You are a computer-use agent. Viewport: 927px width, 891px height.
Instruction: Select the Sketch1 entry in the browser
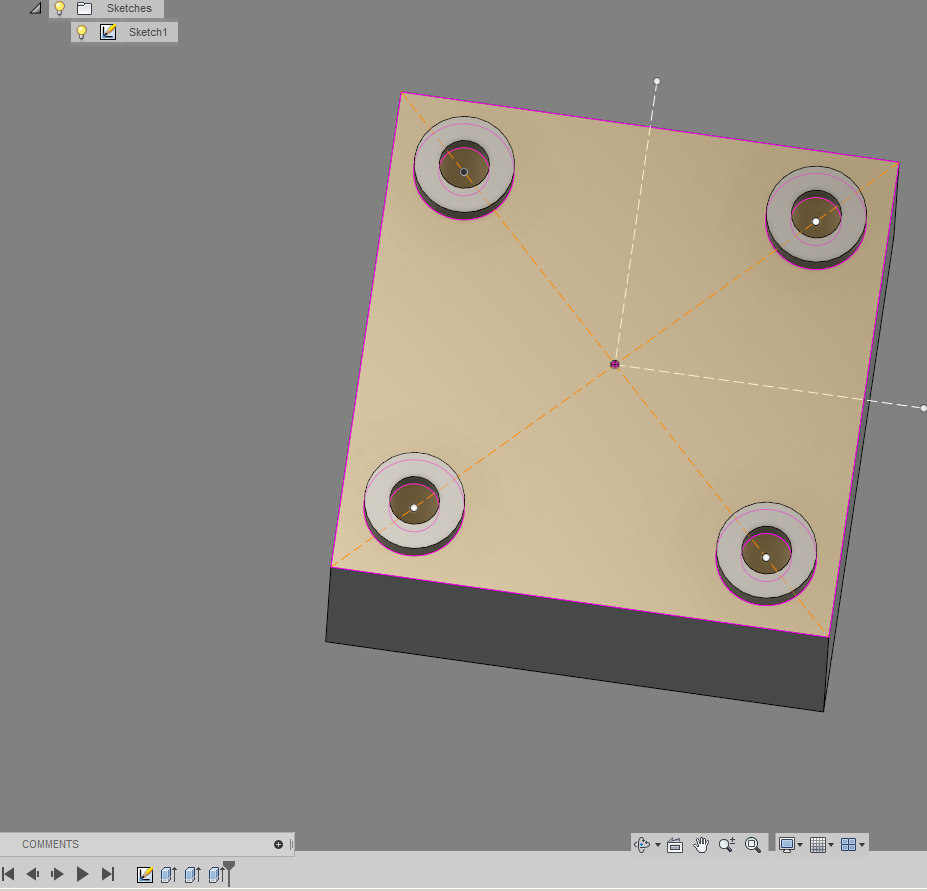click(148, 31)
